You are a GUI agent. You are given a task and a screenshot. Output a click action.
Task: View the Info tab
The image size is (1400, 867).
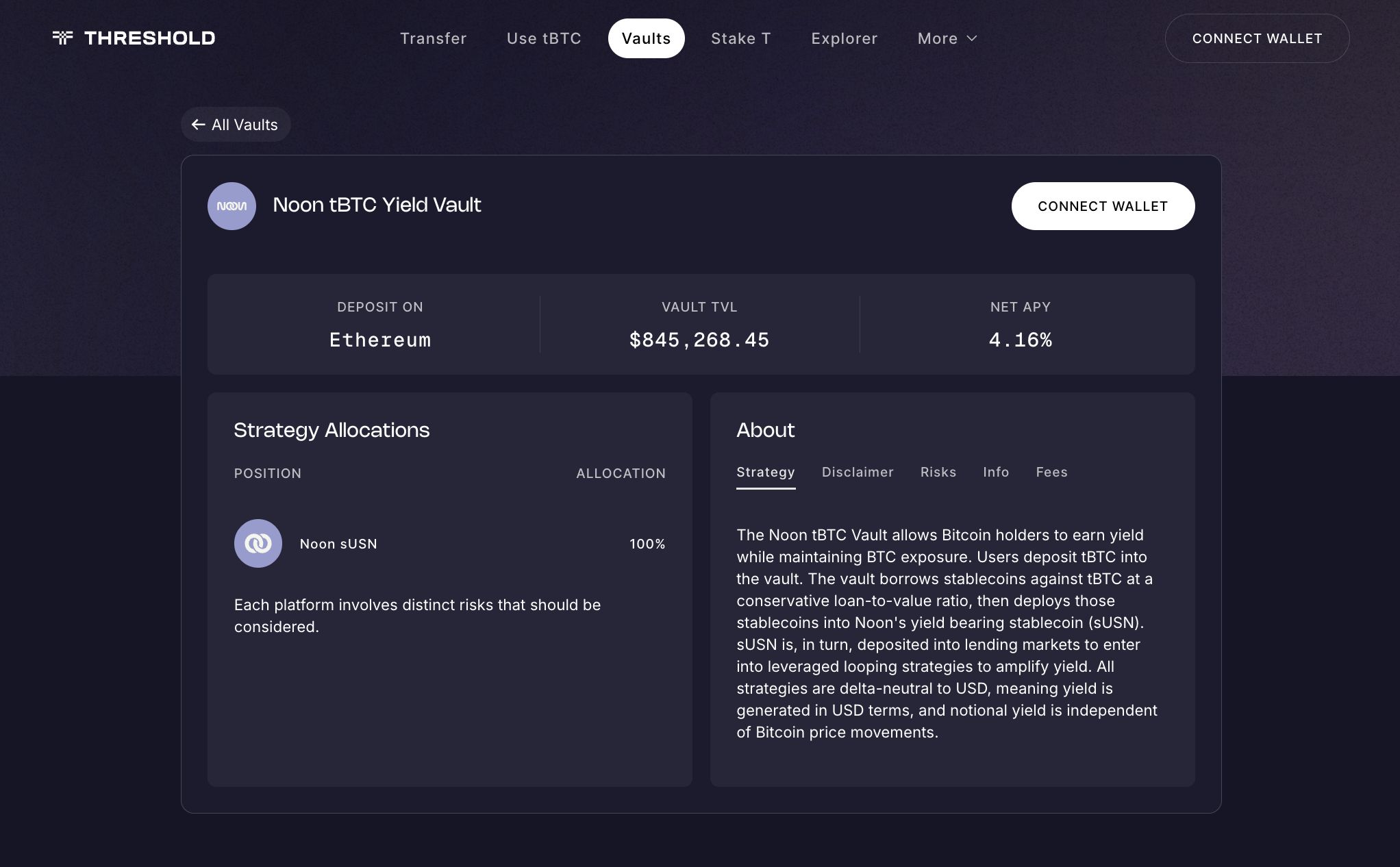pos(995,472)
